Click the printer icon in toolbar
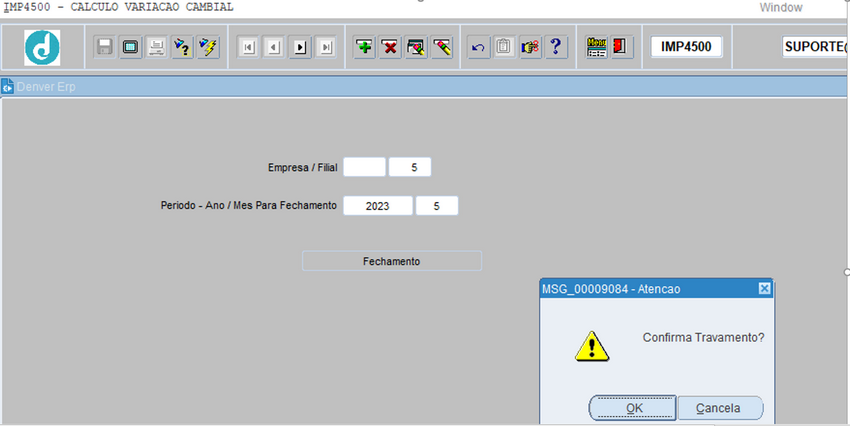Viewport: 850px width, 426px height. tap(157, 47)
